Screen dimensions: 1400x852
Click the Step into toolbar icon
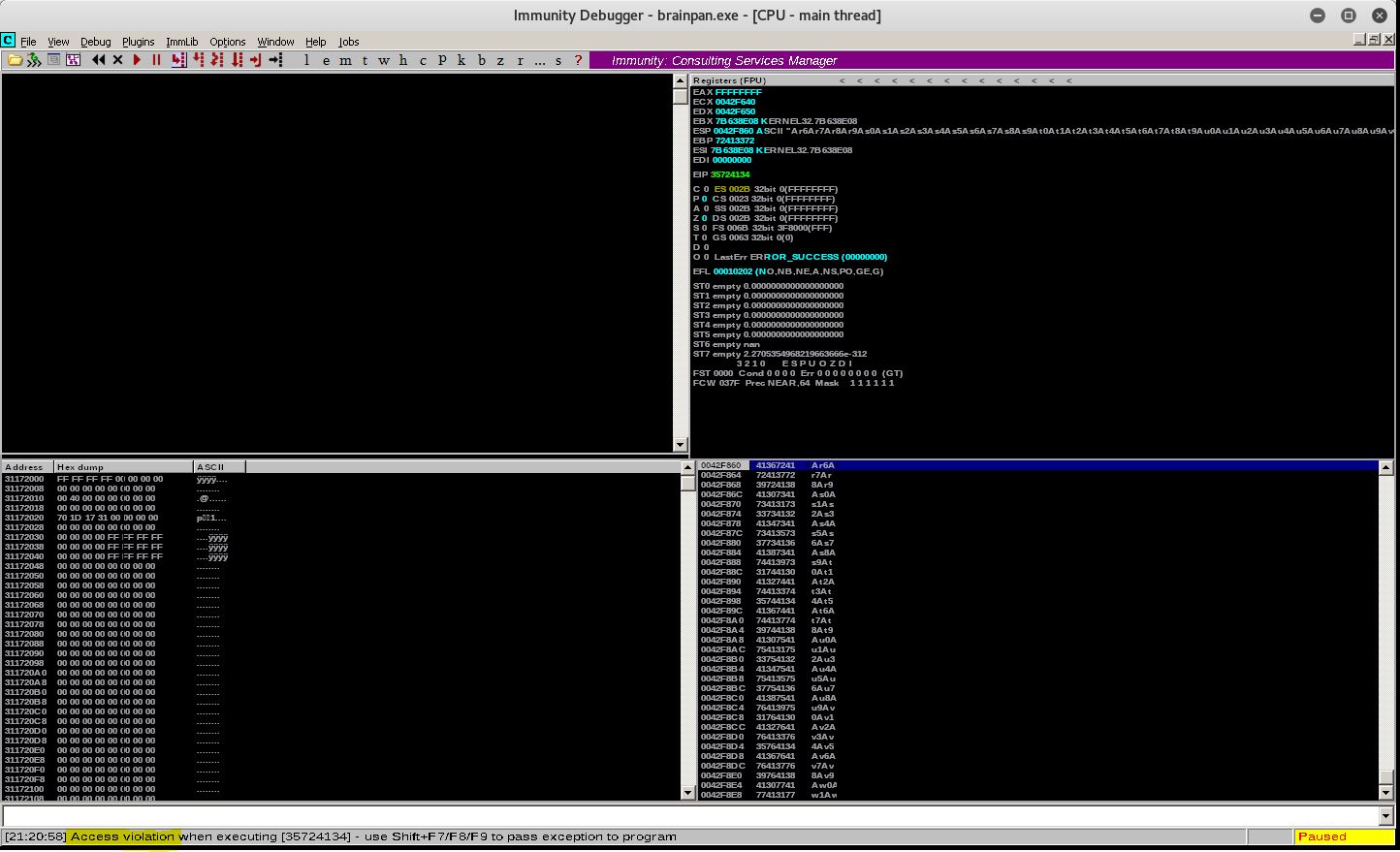[x=178, y=60]
